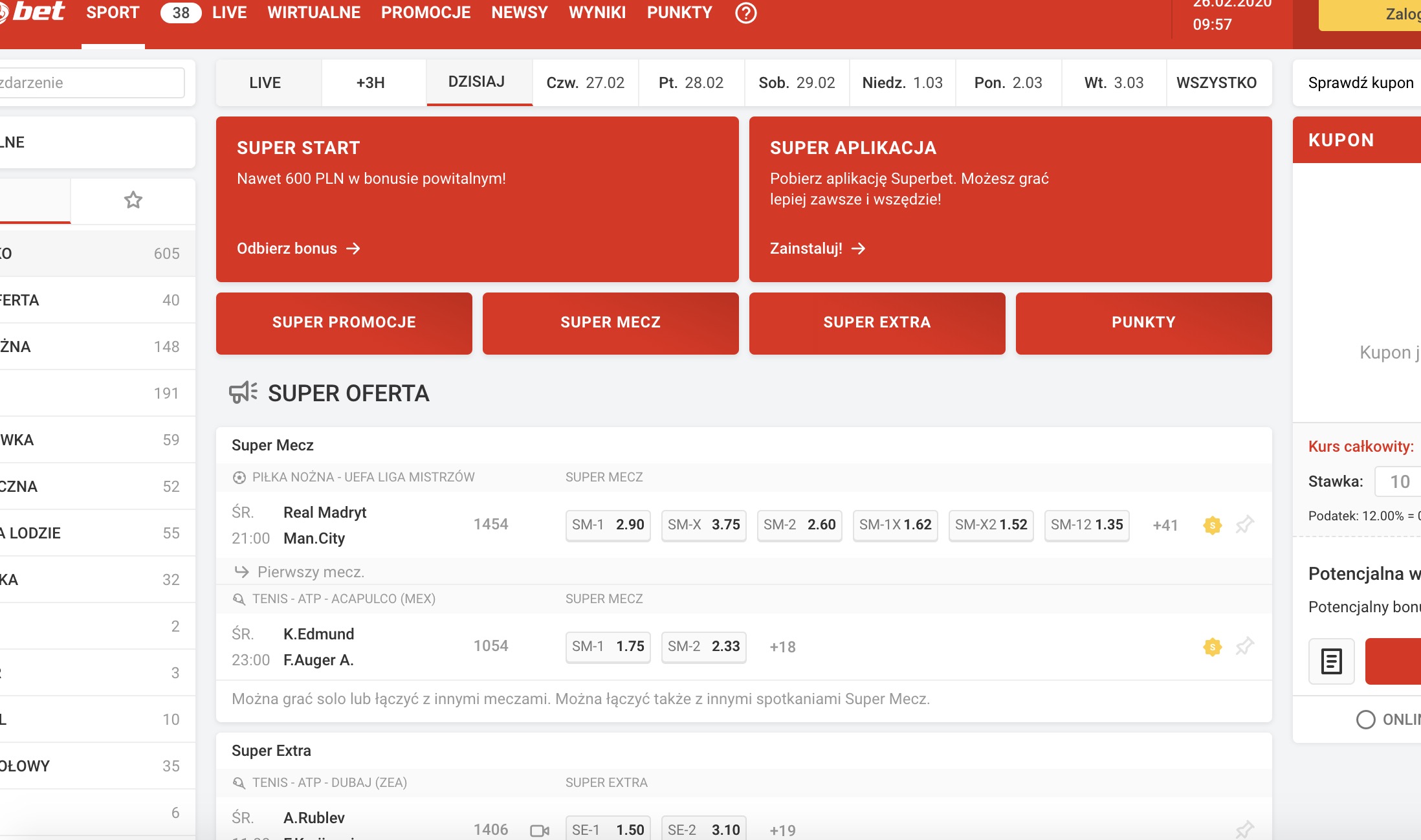Expand +18 more markets for K.Edmund

click(x=782, y=647)
